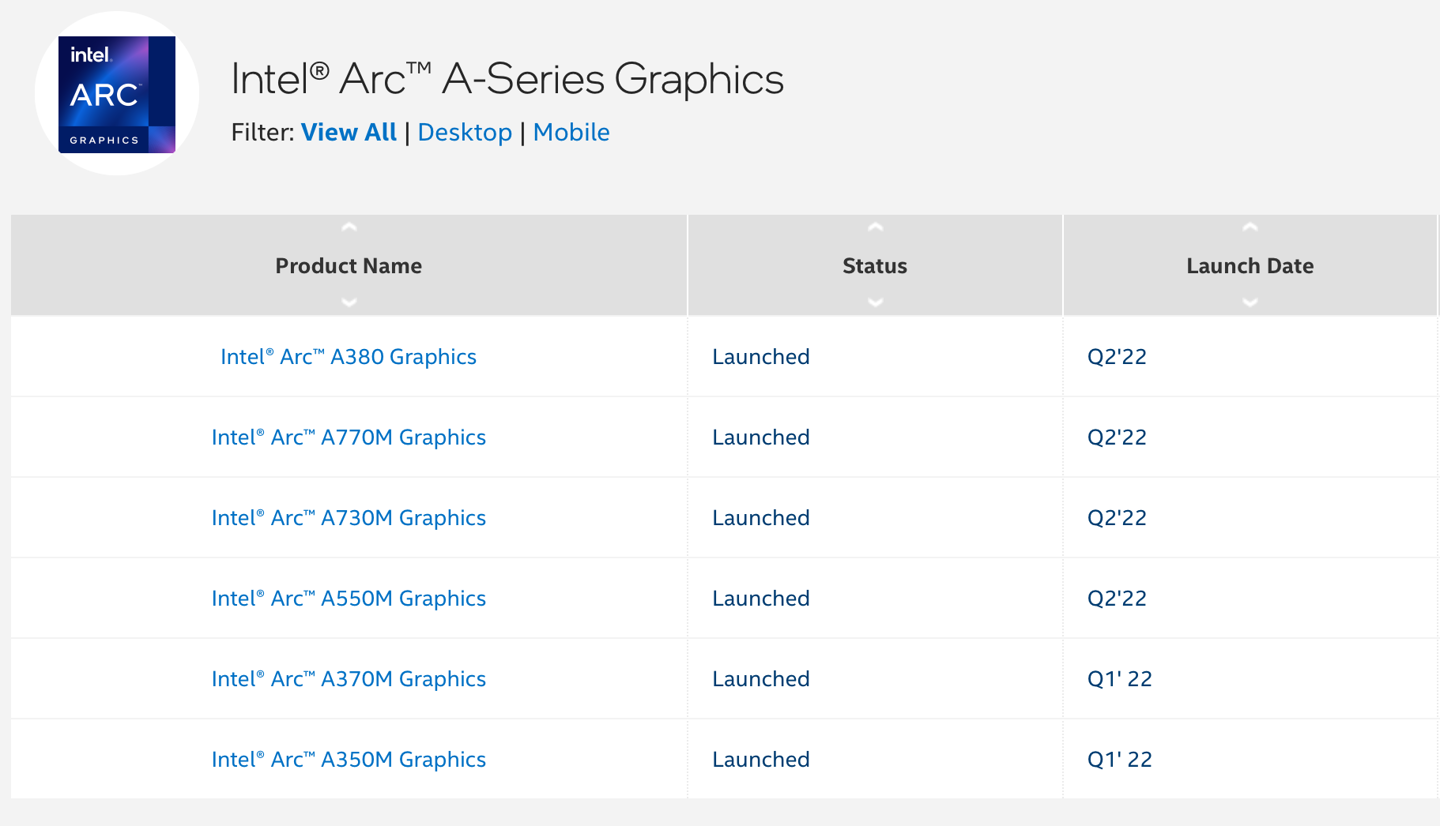Sort Launch Date descending with down arrow
The image size is (1440, 826).
[1250, 302]
